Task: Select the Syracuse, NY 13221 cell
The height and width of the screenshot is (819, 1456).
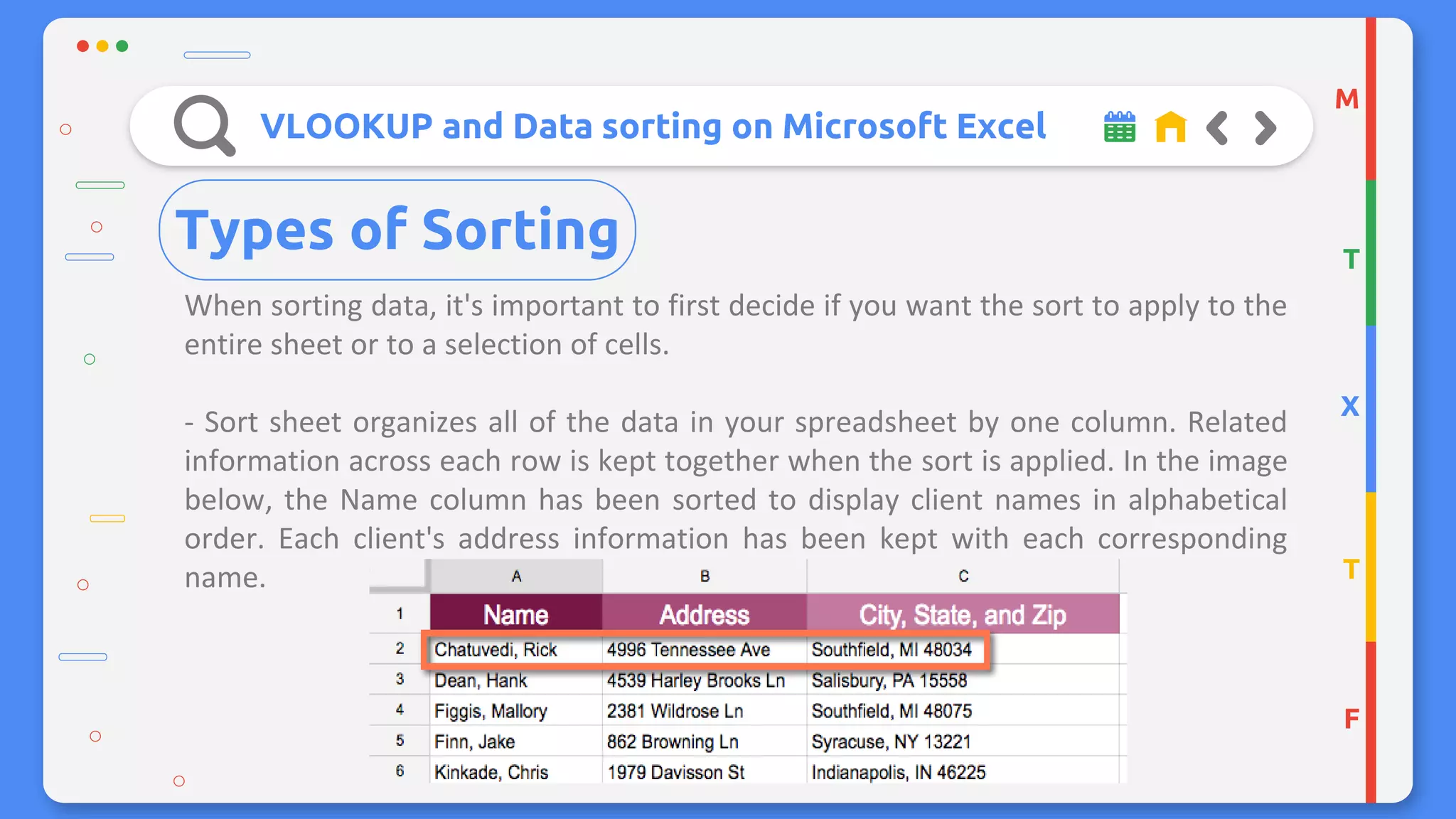Action: (x=963, y=741)
